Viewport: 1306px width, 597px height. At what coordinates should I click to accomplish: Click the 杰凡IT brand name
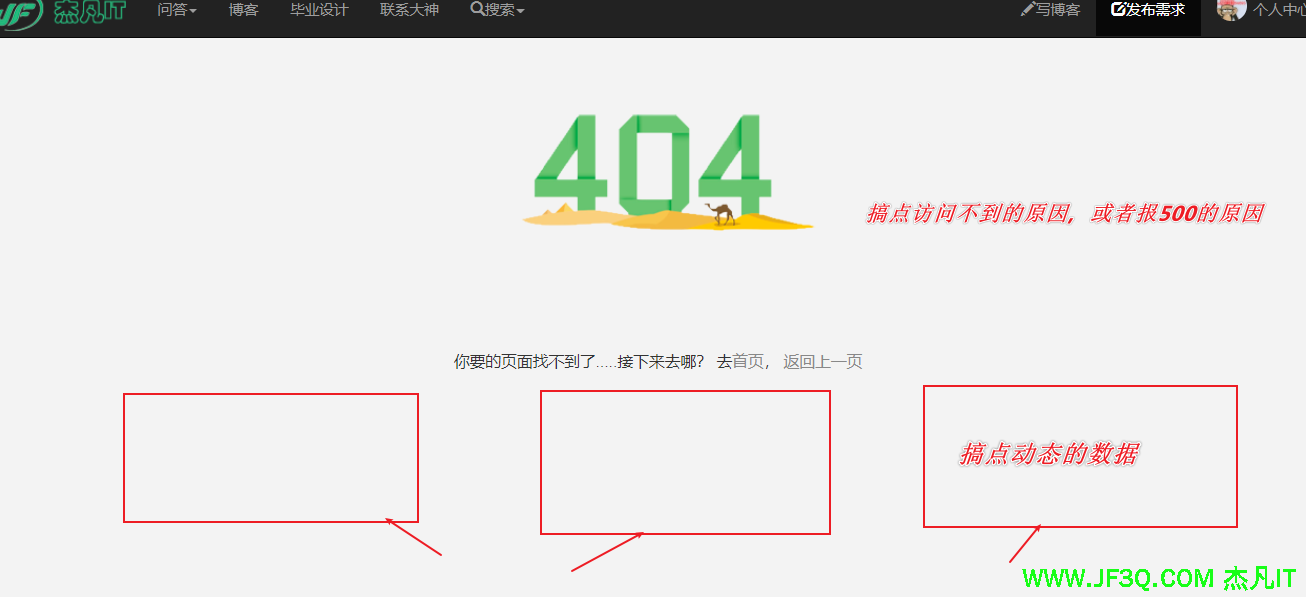(x=90, y=11)
